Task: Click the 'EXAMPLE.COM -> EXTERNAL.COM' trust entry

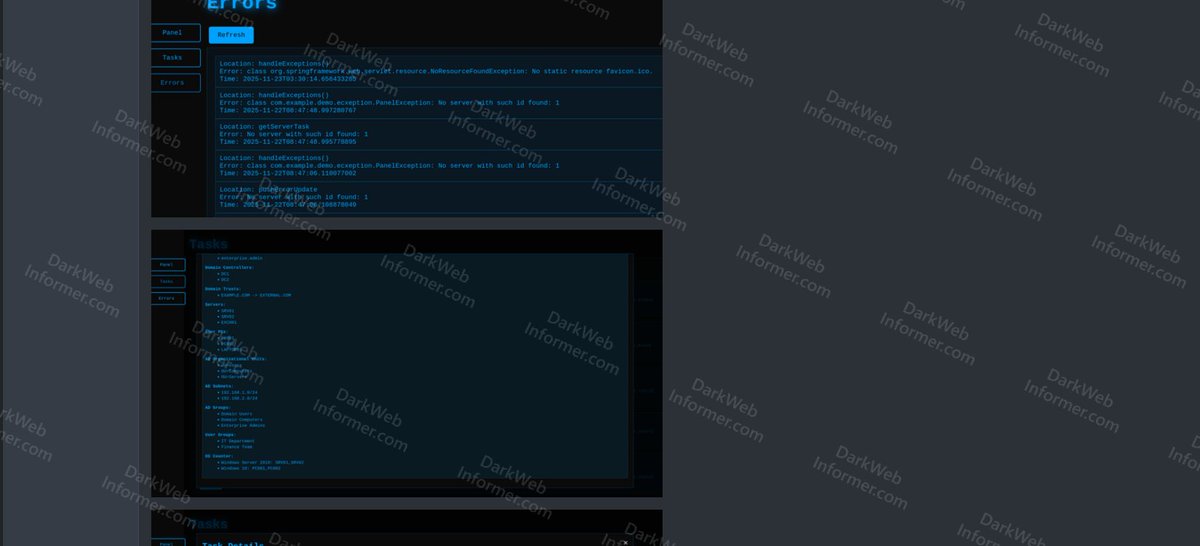Action: tap(256, 295)
